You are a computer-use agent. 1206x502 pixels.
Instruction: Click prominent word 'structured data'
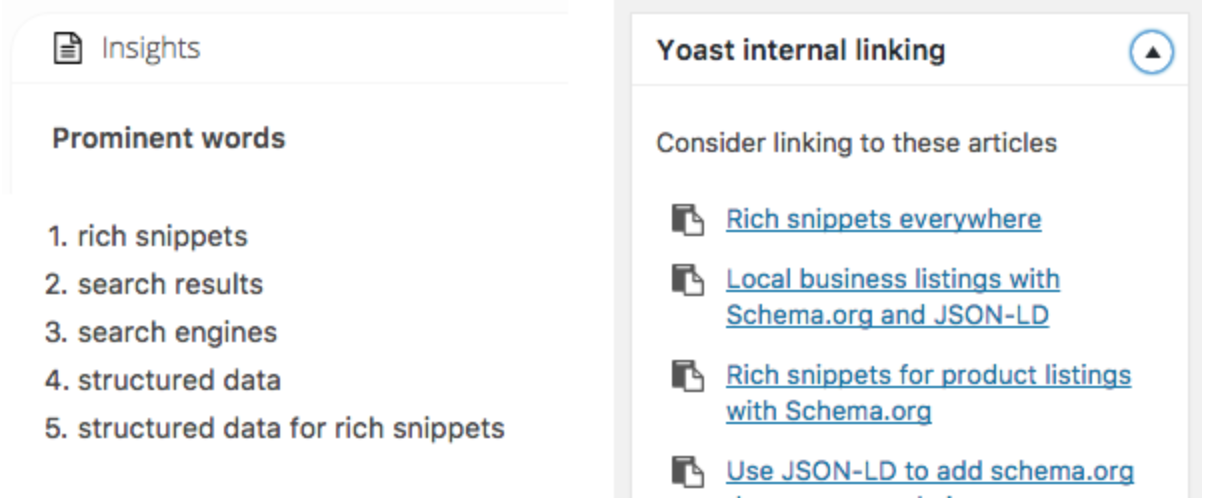(x=179, y=380)
